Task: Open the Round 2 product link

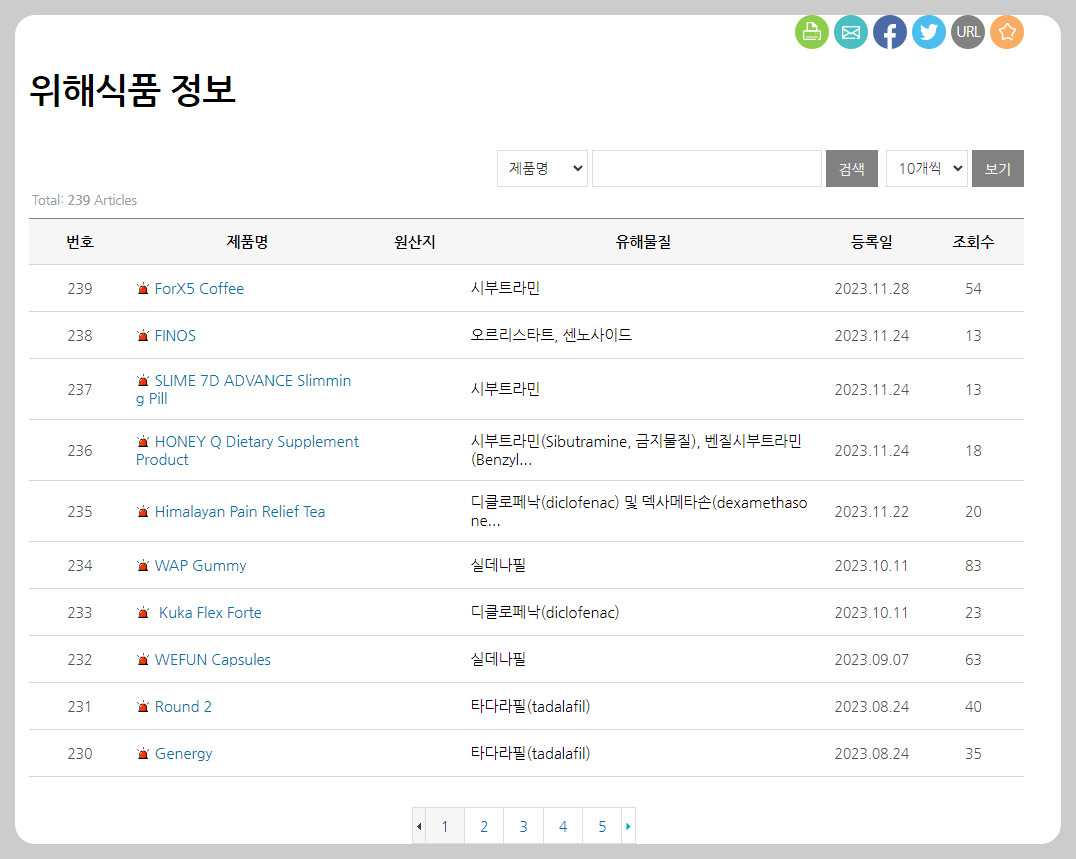Action: pyautogui.click(x=183, y=707)
